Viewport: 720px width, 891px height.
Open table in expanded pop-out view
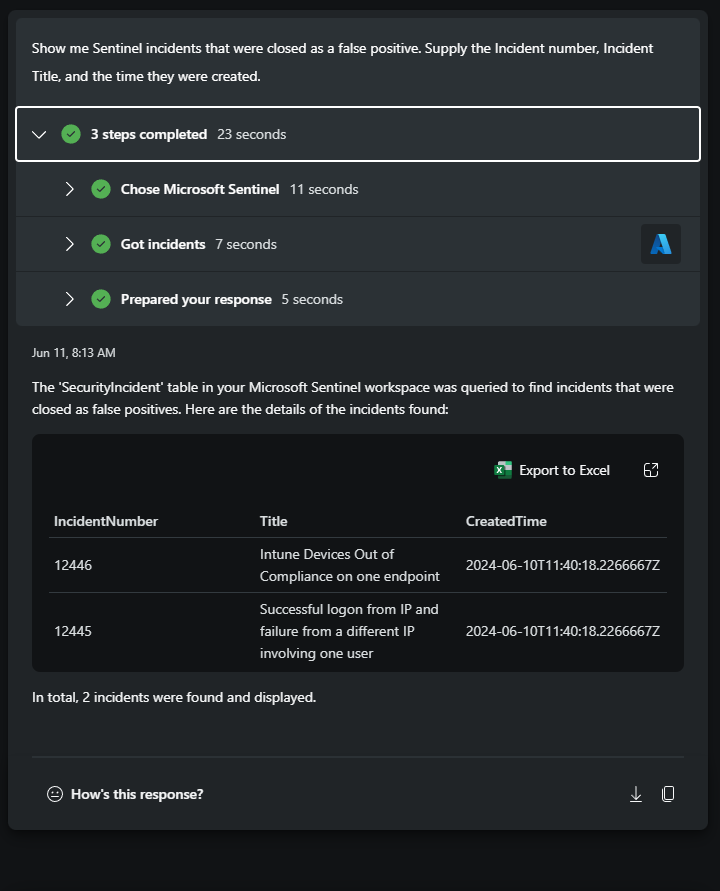click(x=651, y=471)
